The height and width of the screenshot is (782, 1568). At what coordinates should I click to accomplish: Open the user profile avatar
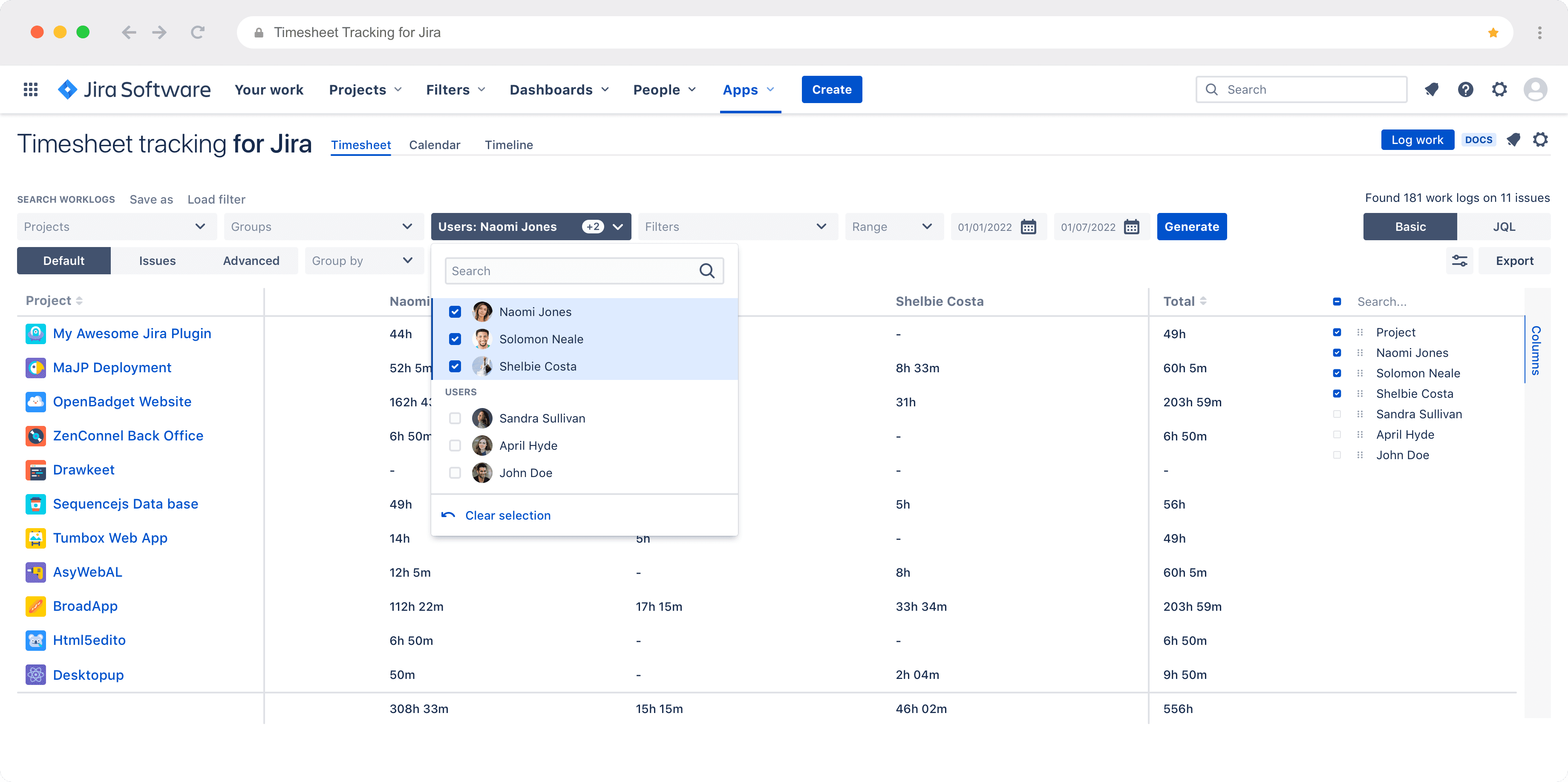coord(1535,89)
